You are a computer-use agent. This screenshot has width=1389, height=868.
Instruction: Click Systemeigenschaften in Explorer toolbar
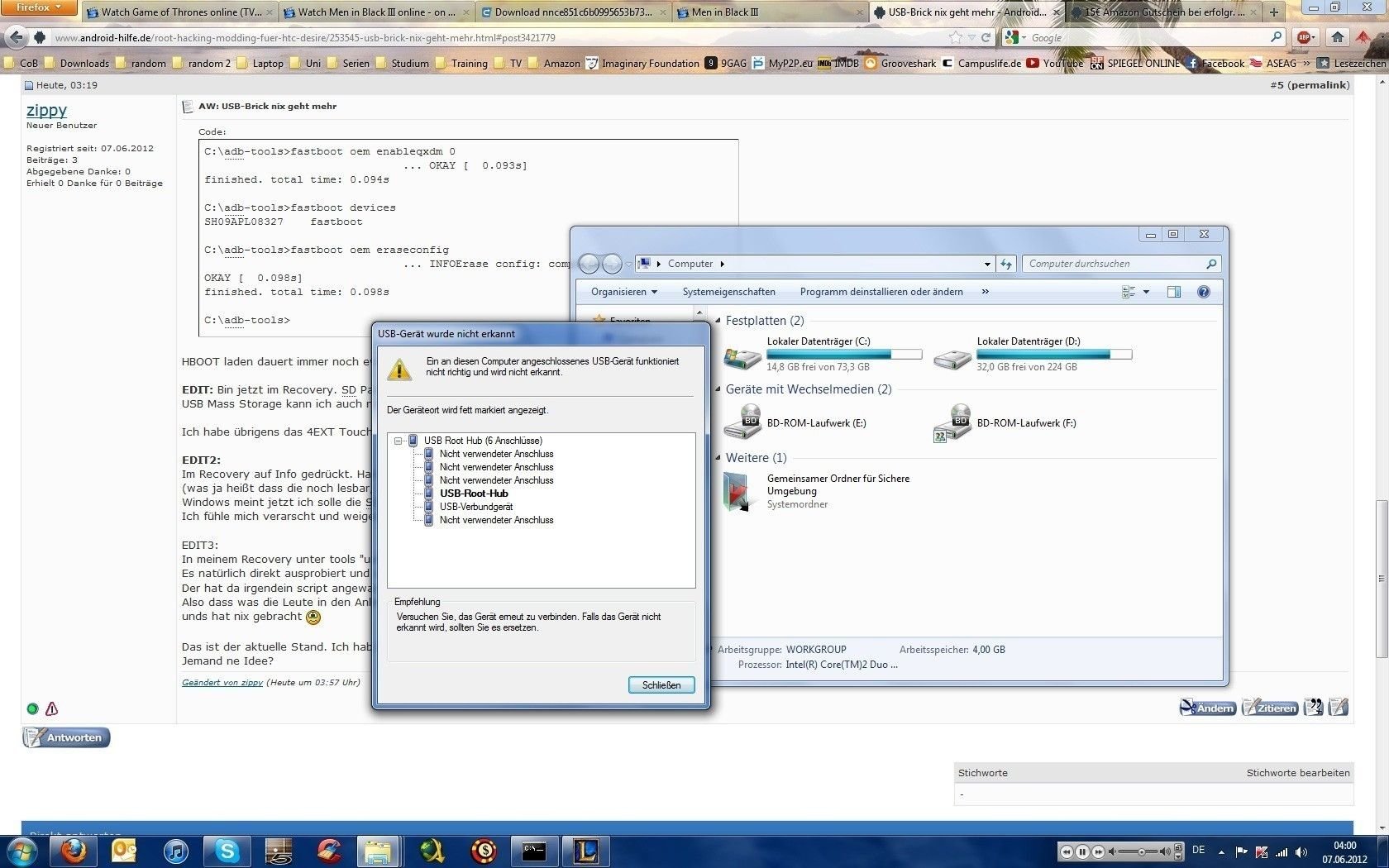[728, 292]
